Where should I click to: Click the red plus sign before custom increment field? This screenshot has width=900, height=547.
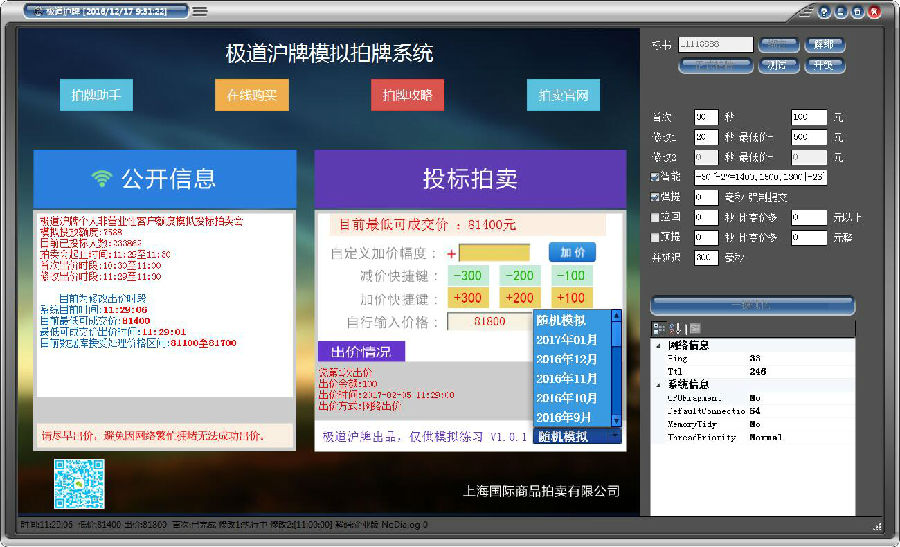(451, 253)
